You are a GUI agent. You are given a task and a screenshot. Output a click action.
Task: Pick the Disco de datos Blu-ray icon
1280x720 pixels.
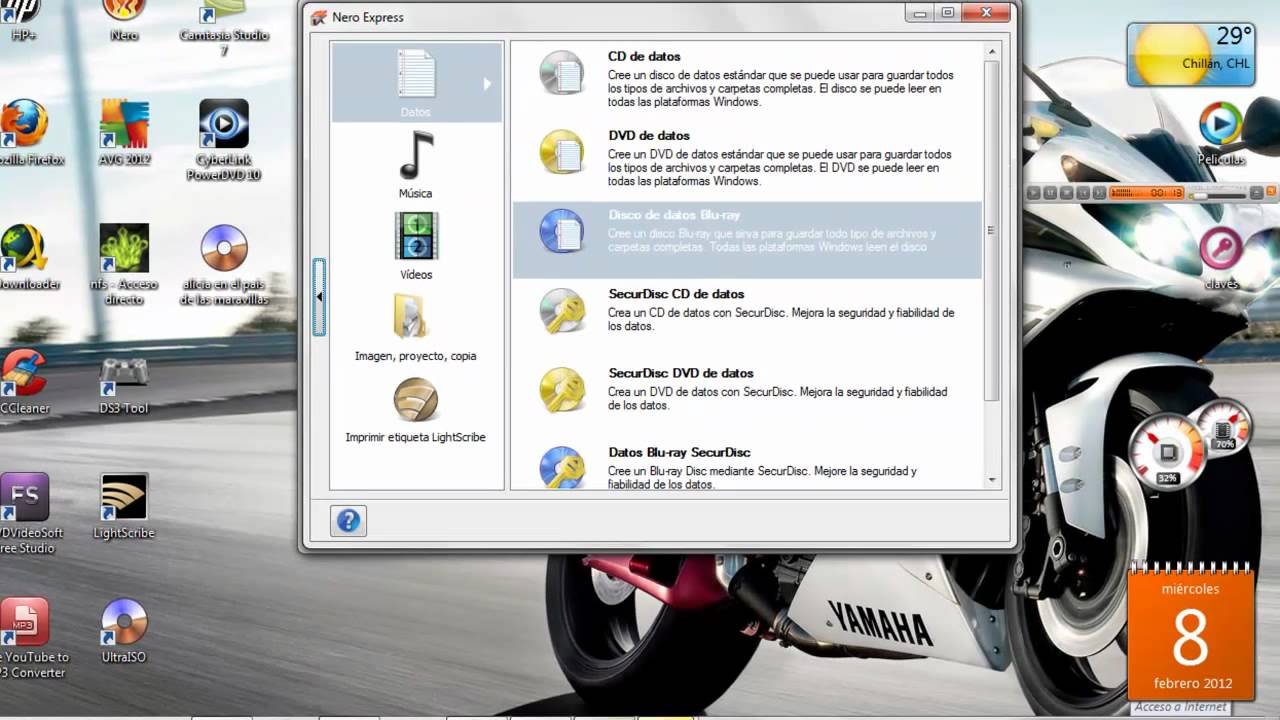point(561,231)
